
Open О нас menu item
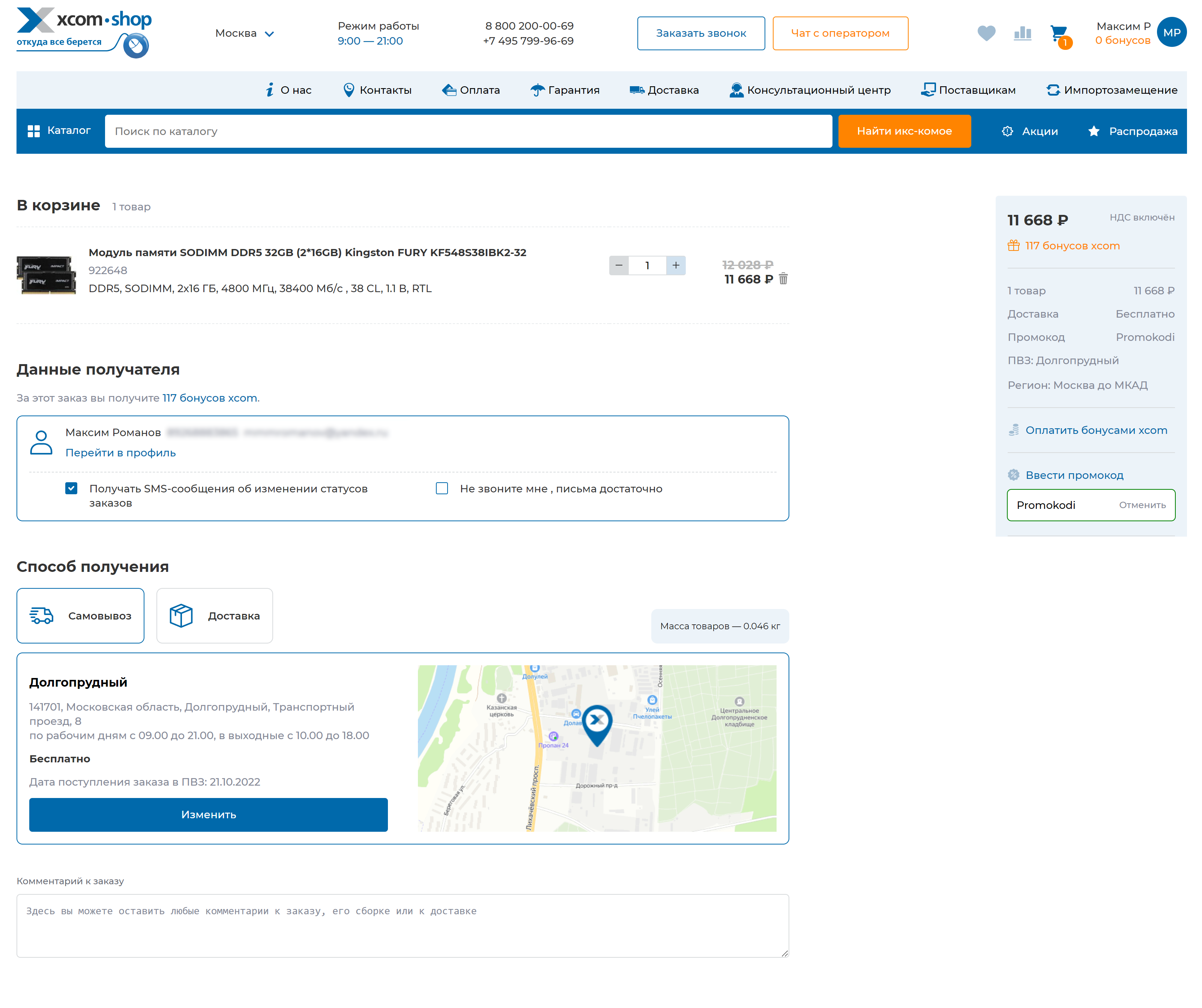[289, 90]
